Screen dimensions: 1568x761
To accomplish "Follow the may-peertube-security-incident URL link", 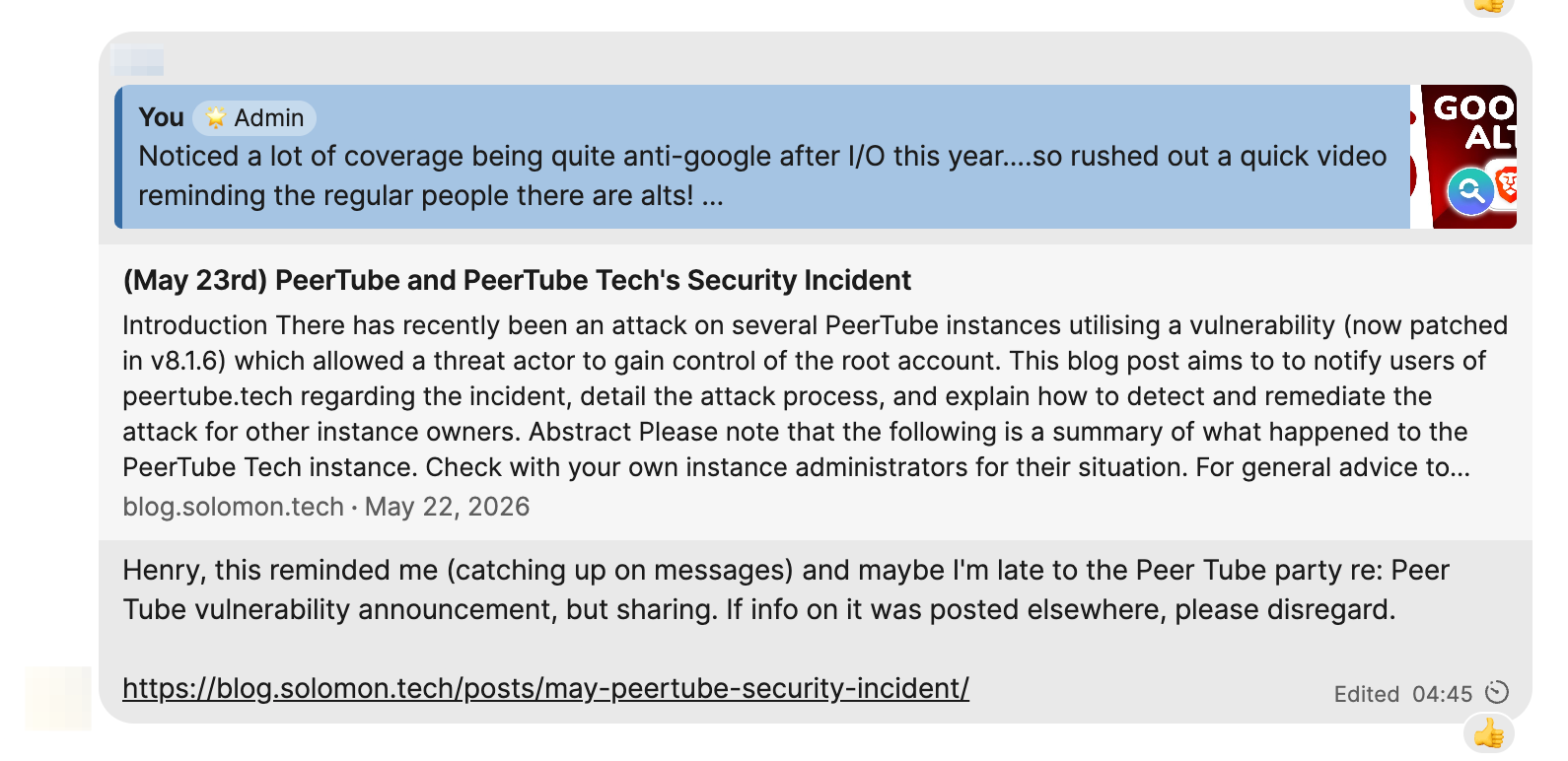I will pyautogui.click(x=545, y=688).
